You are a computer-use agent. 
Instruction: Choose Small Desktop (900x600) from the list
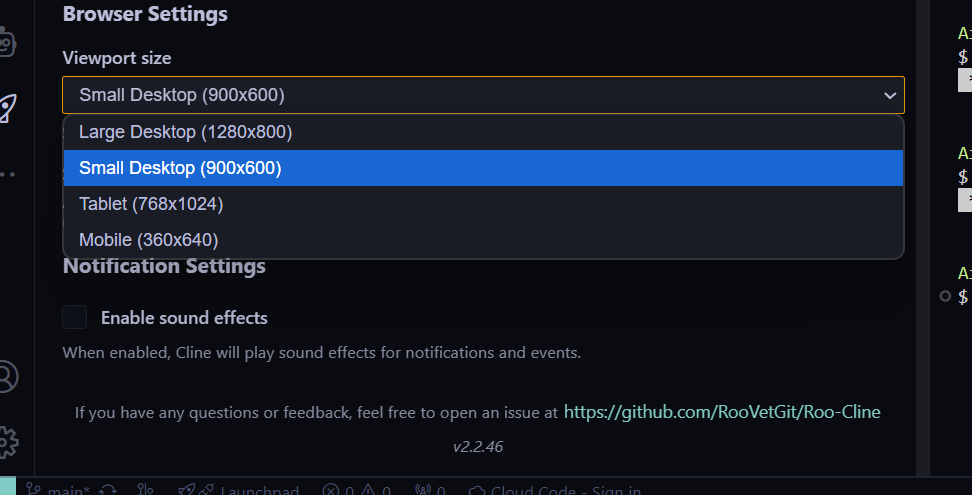coord(180,168)
